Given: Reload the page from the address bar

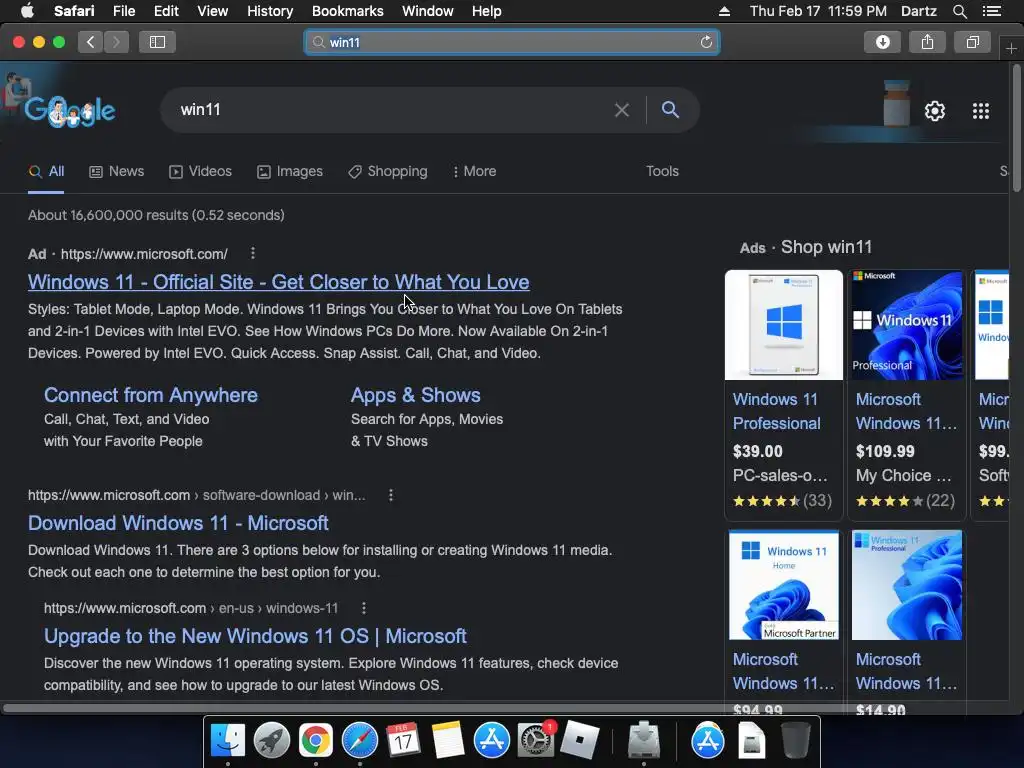Looking at the screenshot, I should pyautogui.click(x=706, y=42).
